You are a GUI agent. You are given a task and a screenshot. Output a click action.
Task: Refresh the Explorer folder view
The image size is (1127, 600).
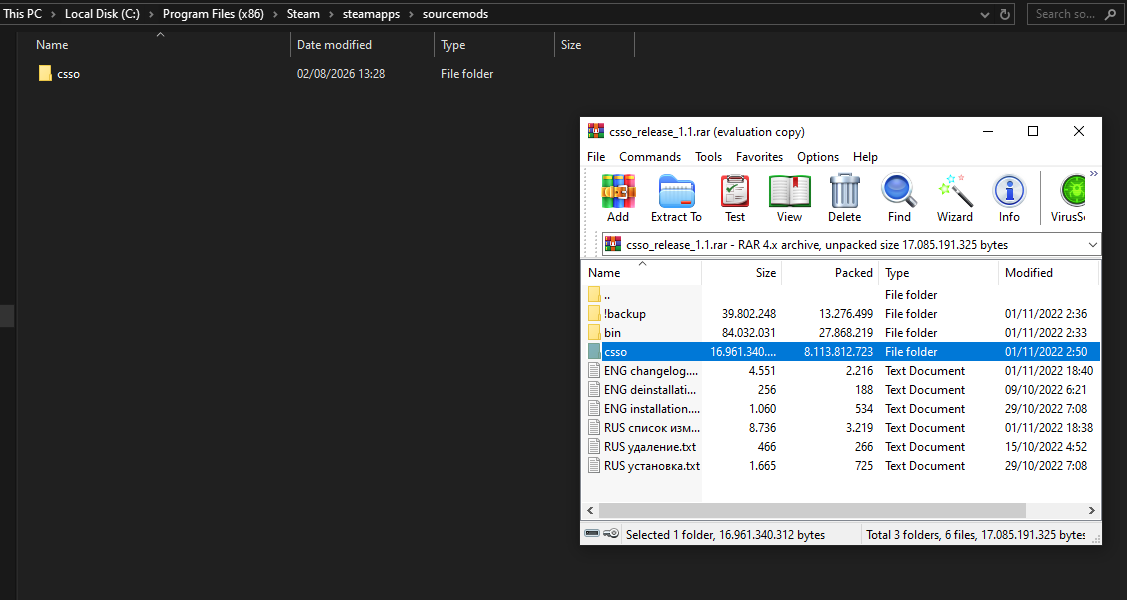click(x=1005, y=14)
